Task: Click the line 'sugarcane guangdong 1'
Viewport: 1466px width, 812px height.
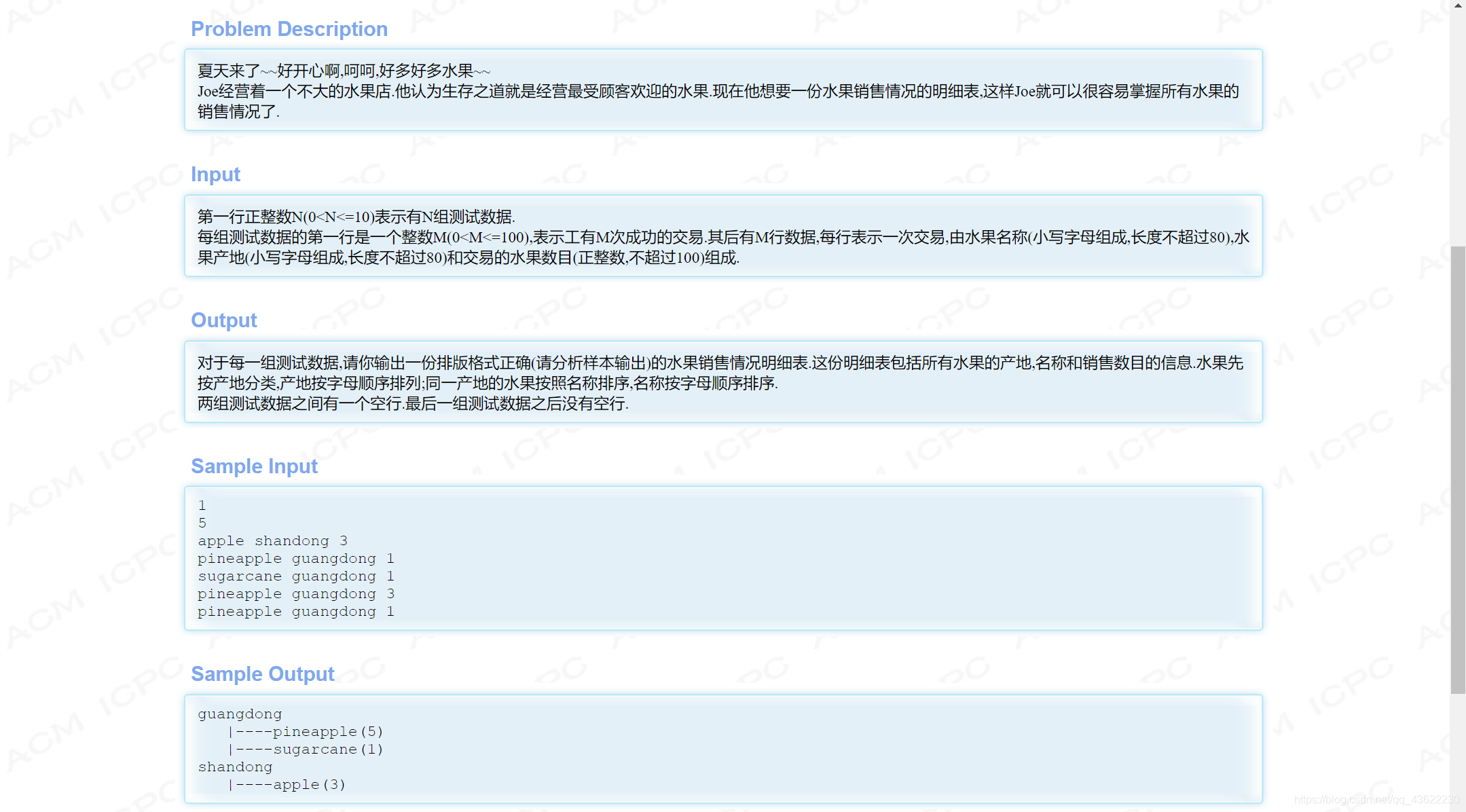Action: pyautogui.click(x=295, y=576)
